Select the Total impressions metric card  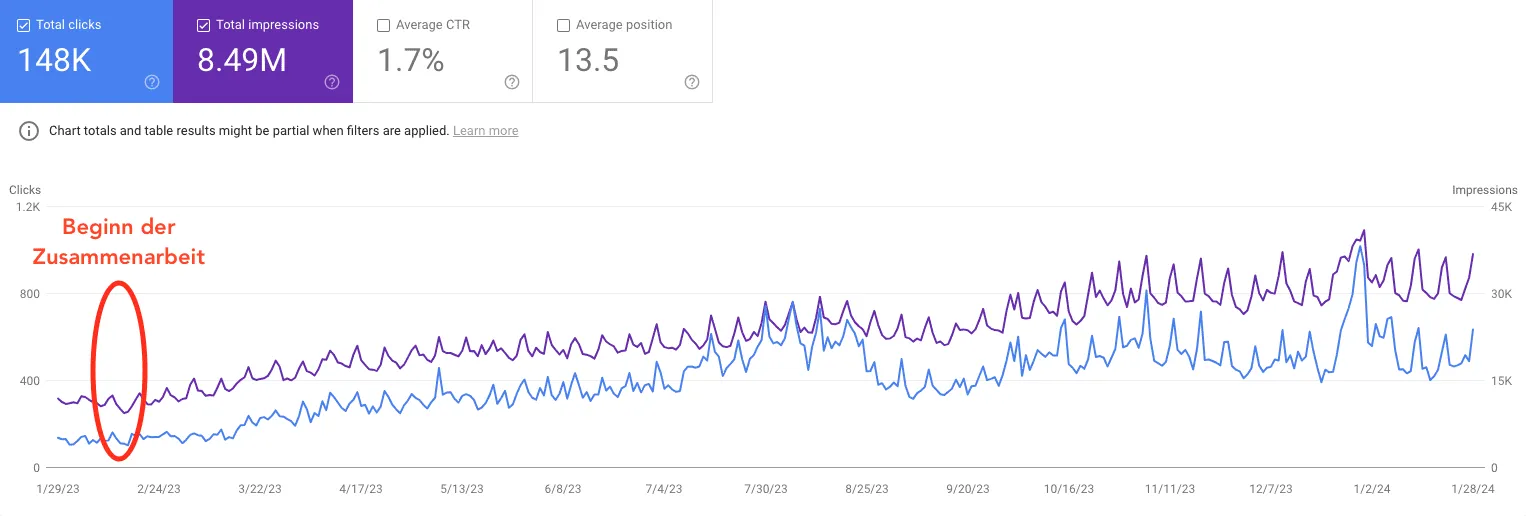[263, 51]
